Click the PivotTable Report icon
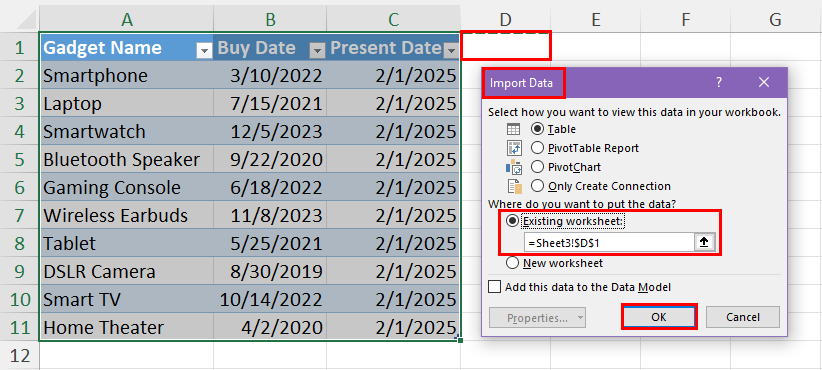This screenshot has height=370, width=822. coord(514,148)
